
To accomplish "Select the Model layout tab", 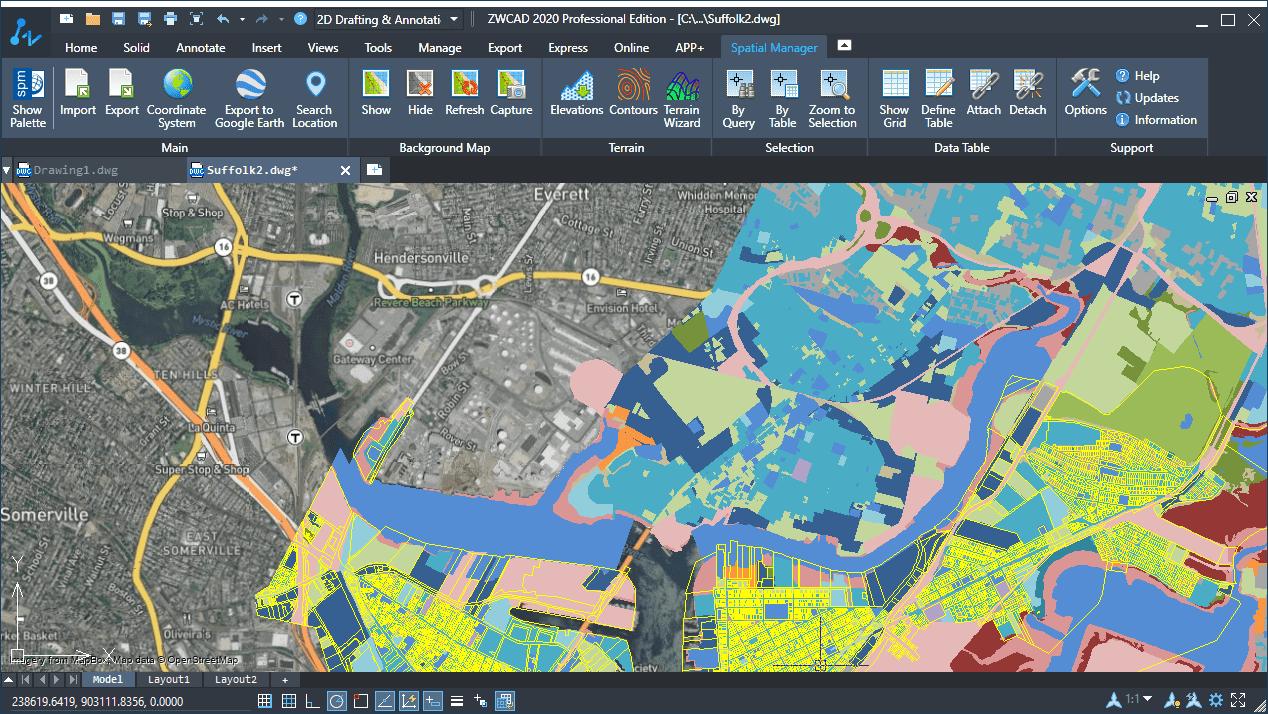I will tap(108, 680).
